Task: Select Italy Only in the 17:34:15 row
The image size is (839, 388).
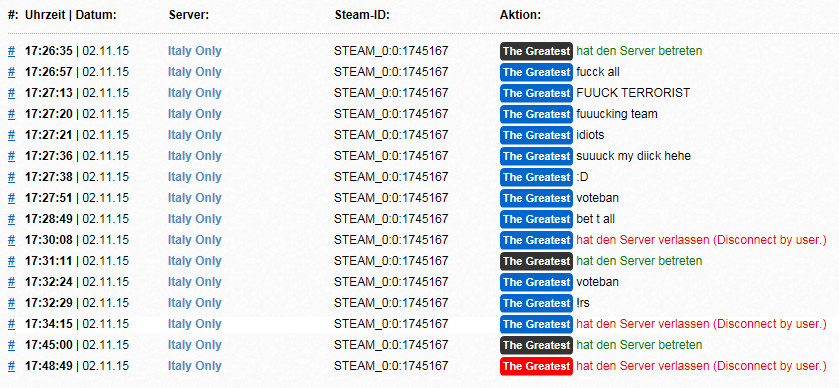Action: (x=195, y=324)
